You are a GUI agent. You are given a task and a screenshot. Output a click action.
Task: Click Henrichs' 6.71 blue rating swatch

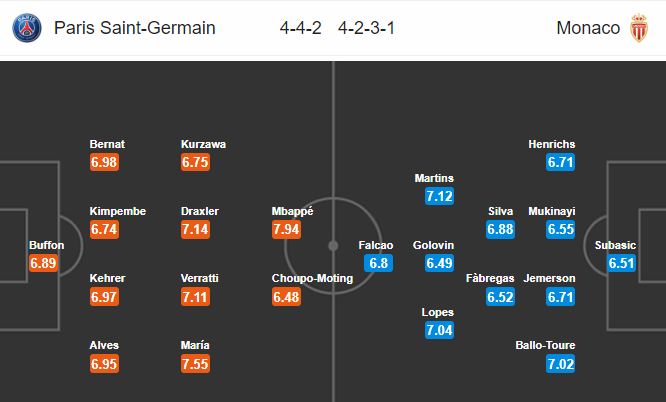(x=561, y=162)
